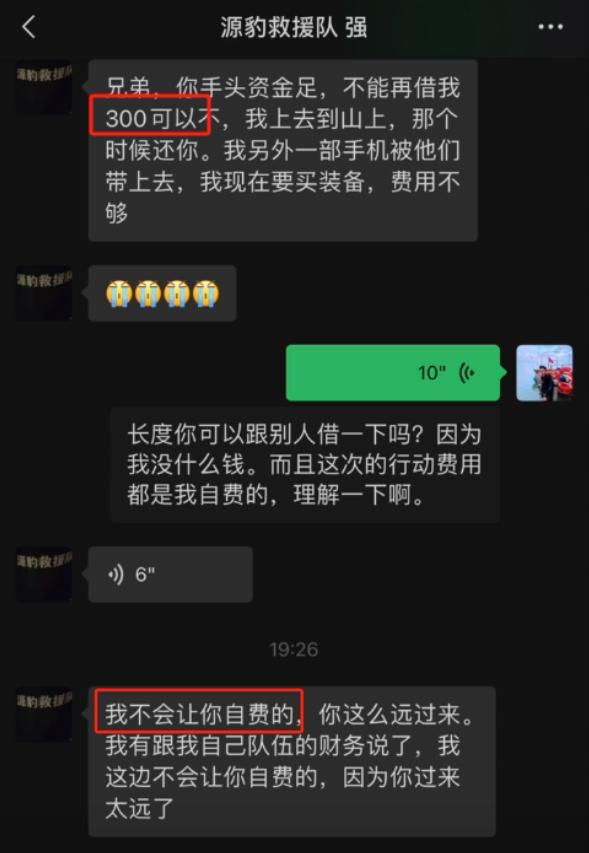Tap the speaker icon in the 6" voice bubble

coord(116,574)
